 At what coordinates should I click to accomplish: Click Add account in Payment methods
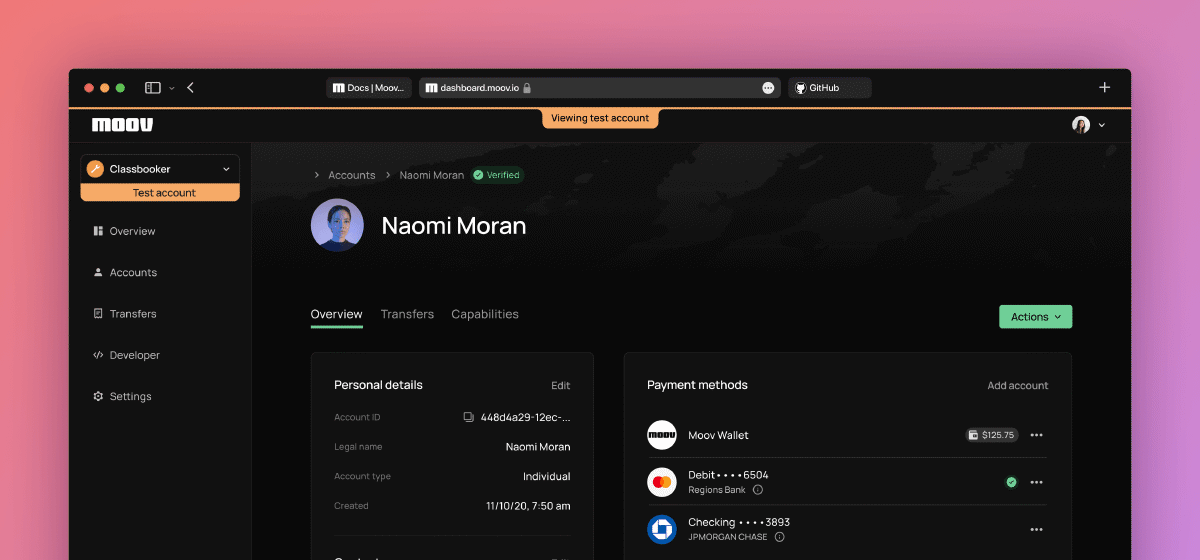(1018, 385)
